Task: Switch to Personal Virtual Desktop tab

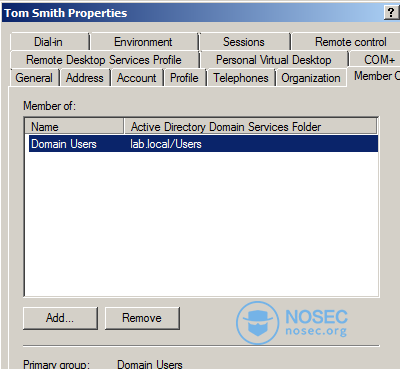Action: click(x=274, y=60)
